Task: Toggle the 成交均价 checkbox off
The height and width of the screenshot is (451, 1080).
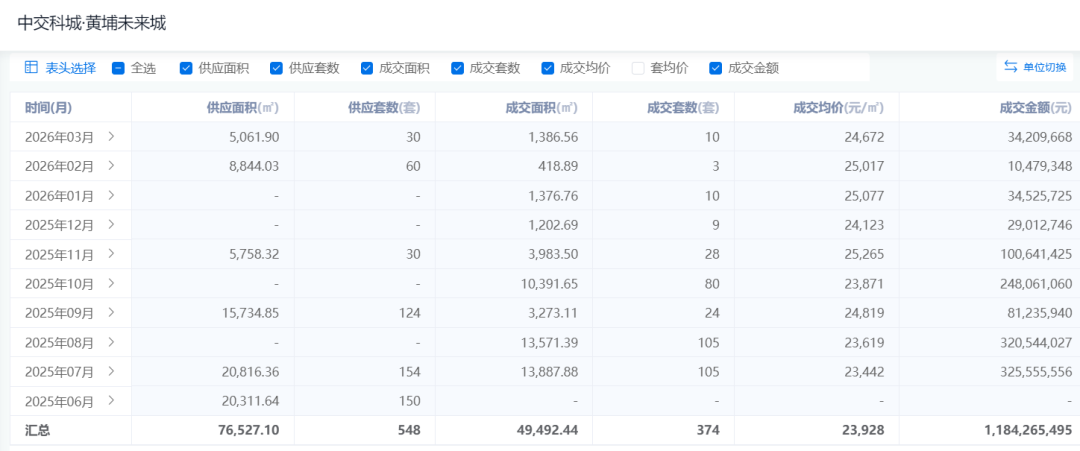Action: coord(548,68)
